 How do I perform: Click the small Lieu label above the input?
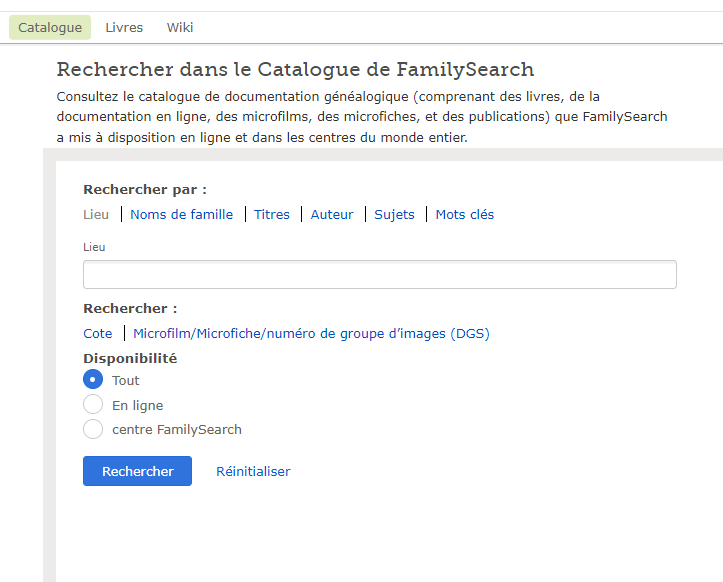(x=94, y=246)
